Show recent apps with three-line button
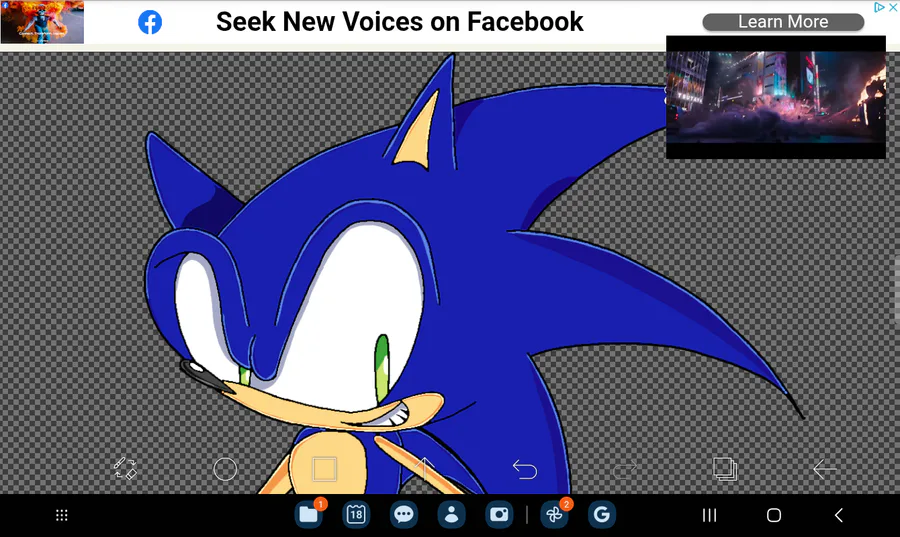900x537 pixels. click(709, 515)
